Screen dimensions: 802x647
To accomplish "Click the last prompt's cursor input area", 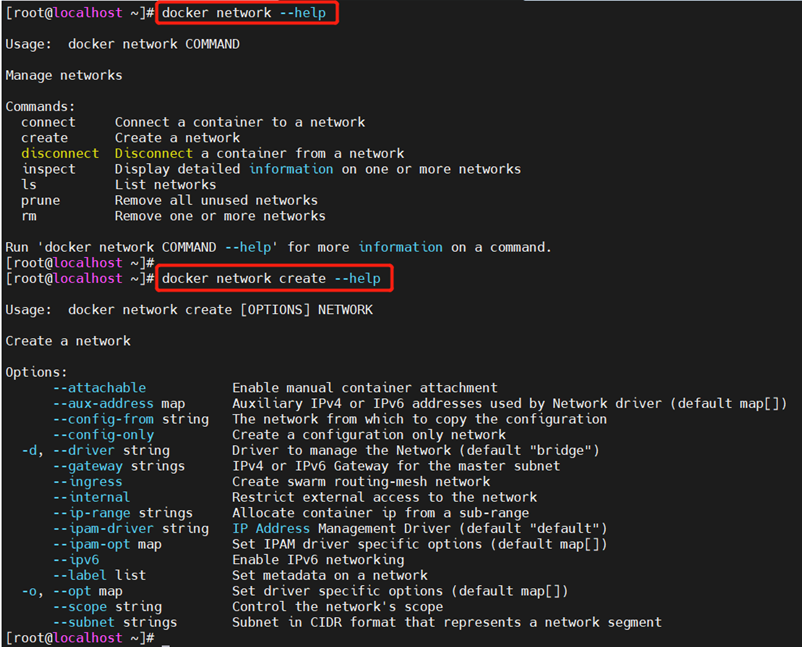I will (166, 639).
